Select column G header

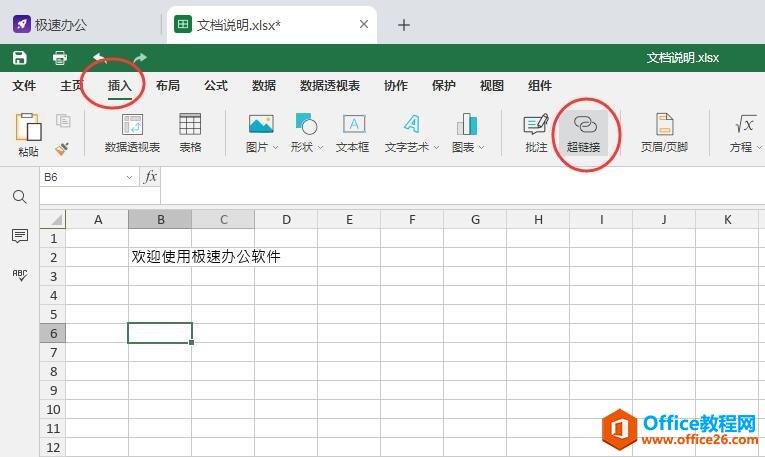tap(475, 219)
